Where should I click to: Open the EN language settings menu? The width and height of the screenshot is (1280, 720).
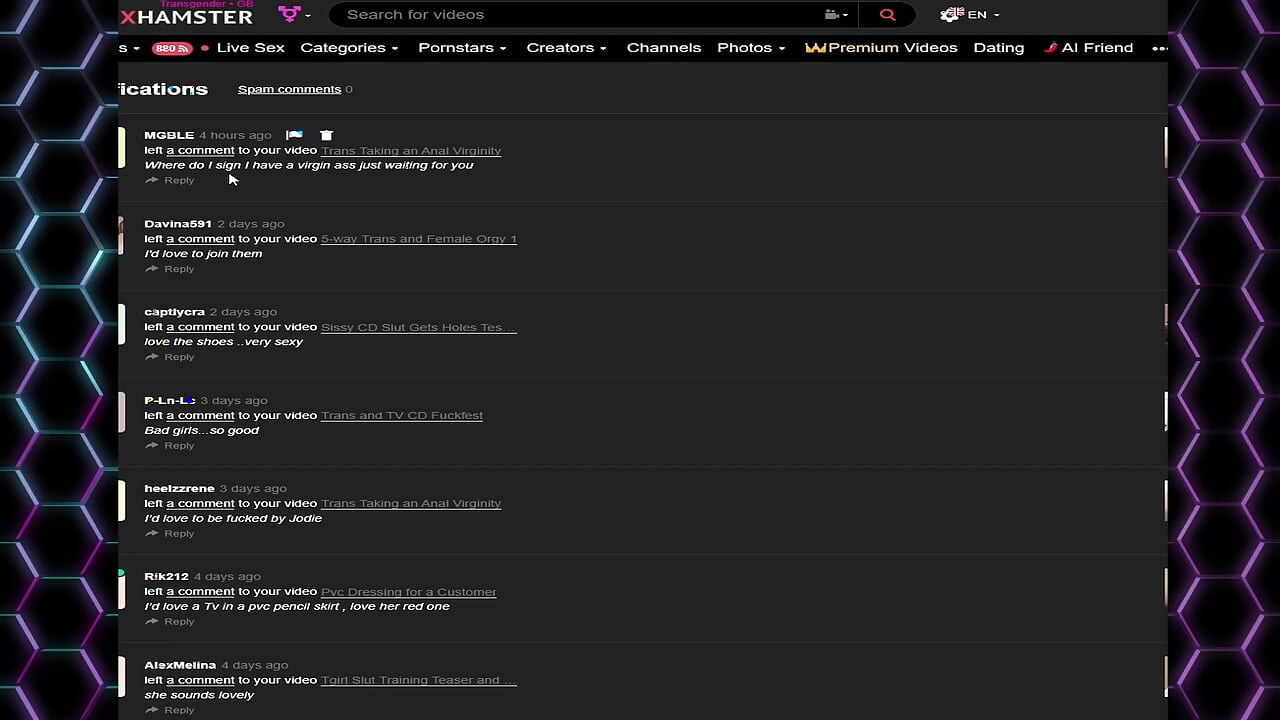(x=970, y=15)
